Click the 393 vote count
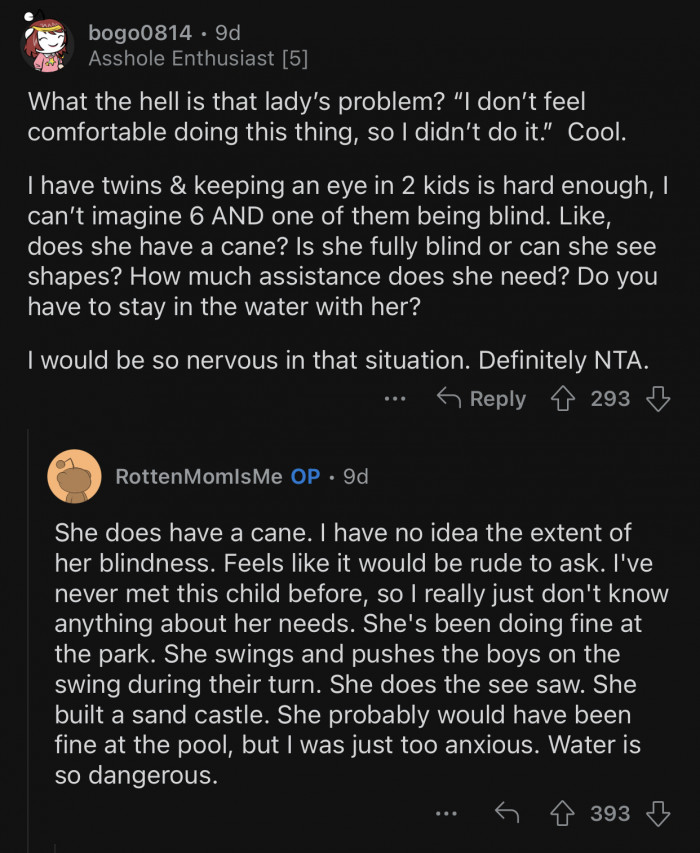 [611, 813]
